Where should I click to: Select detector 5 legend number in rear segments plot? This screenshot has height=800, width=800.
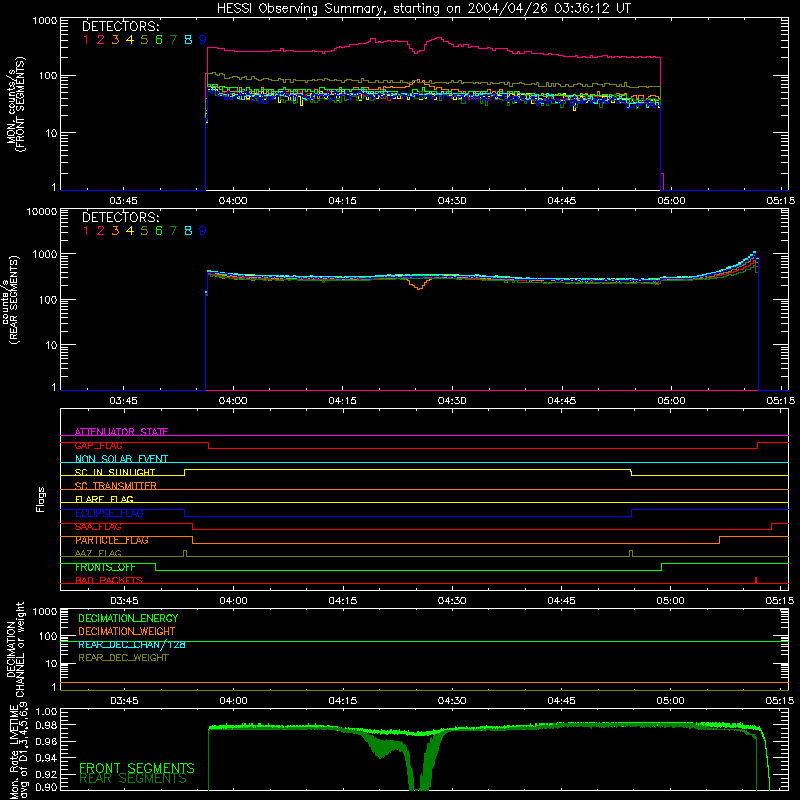click(x=144, y=231)
